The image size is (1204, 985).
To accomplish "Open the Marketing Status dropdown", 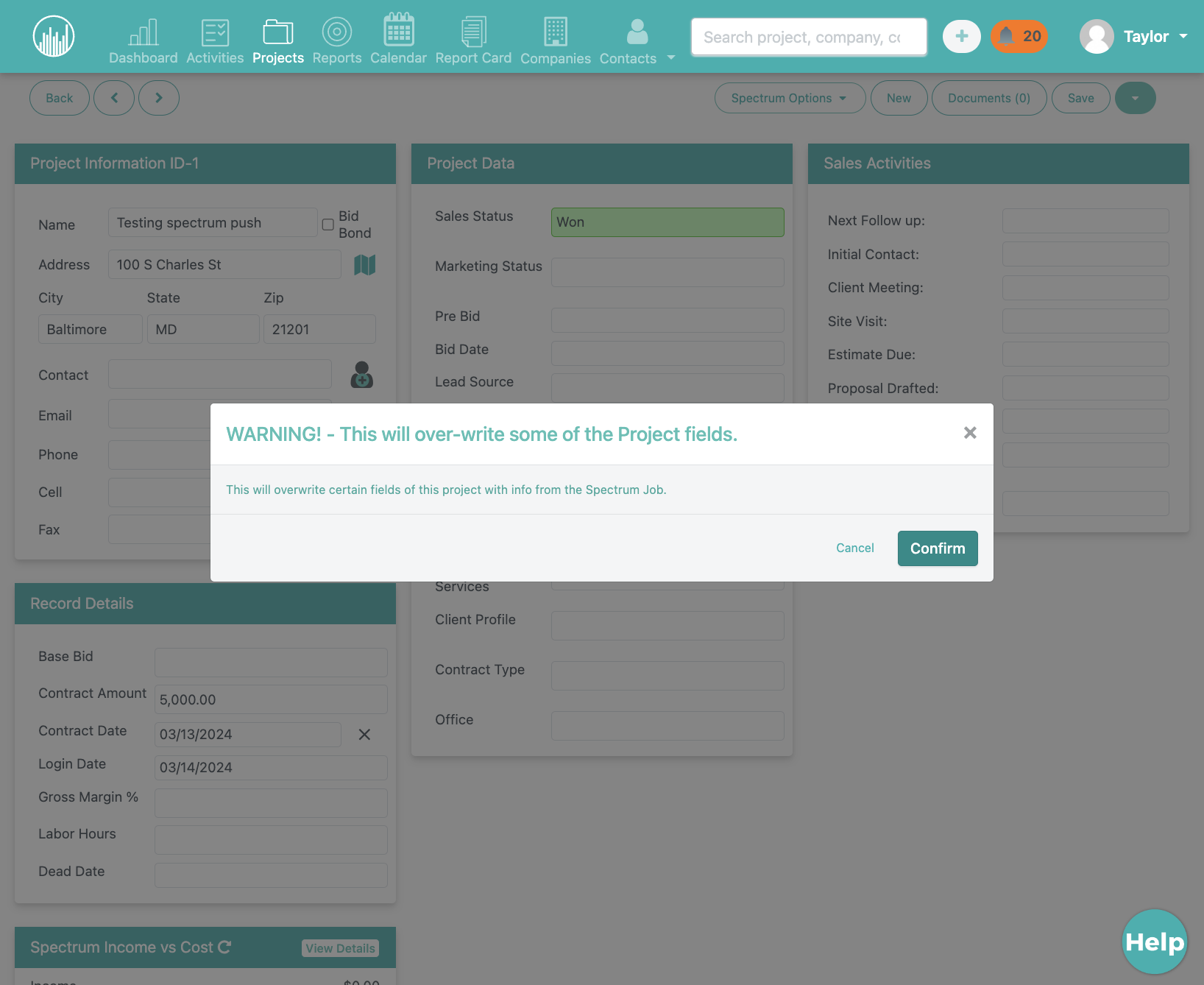I will [667, 272].
